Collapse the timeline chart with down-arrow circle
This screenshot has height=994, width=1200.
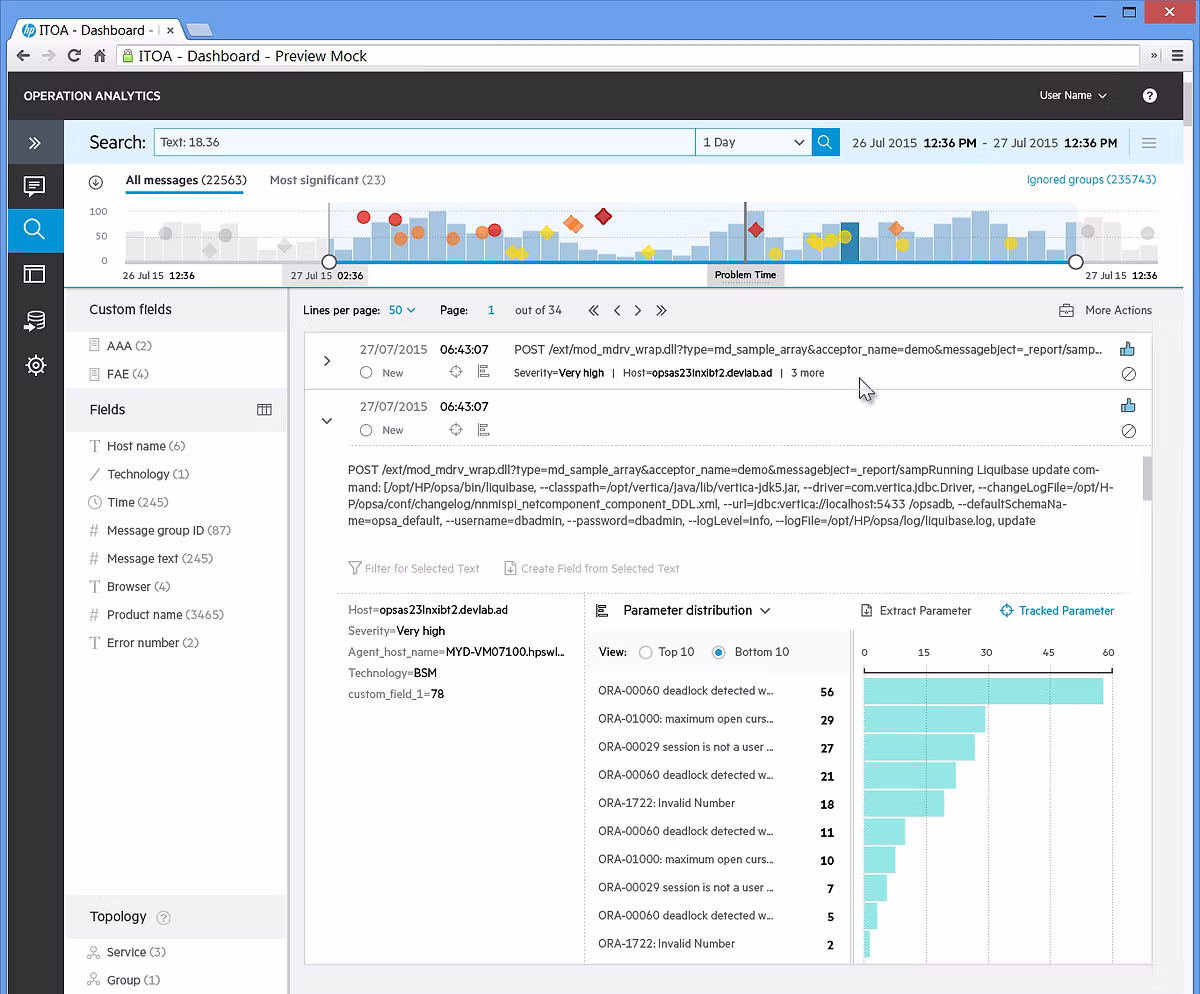96,181
